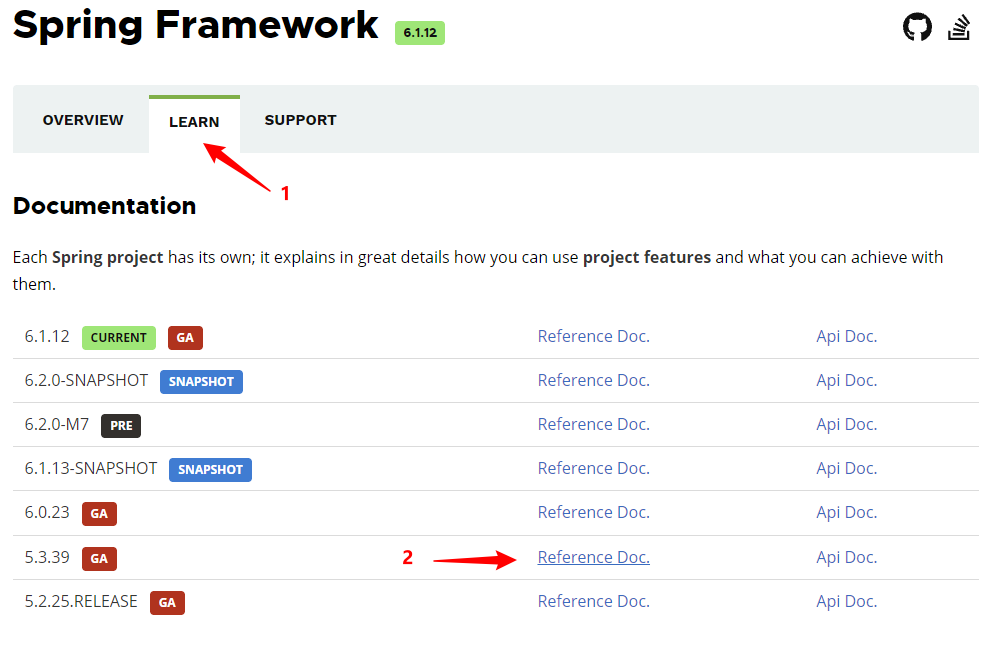The height and width of the screenshot is (649, 984).
Task: Click the SNAPSHOT badge next to 6.2.0-SNAPSHOT
Action: (x=201, y=382)
